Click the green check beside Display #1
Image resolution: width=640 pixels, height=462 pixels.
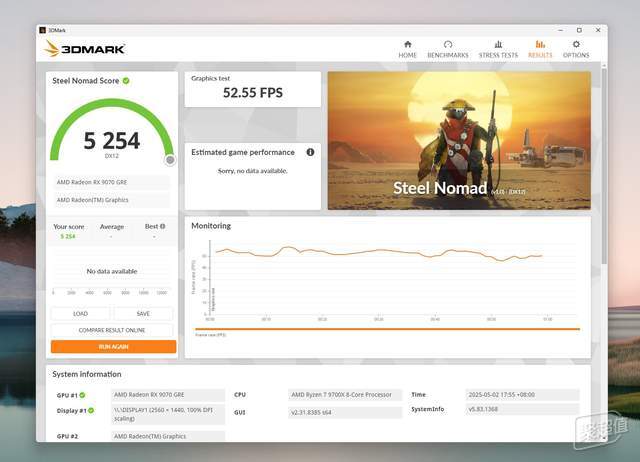point(91,411)
